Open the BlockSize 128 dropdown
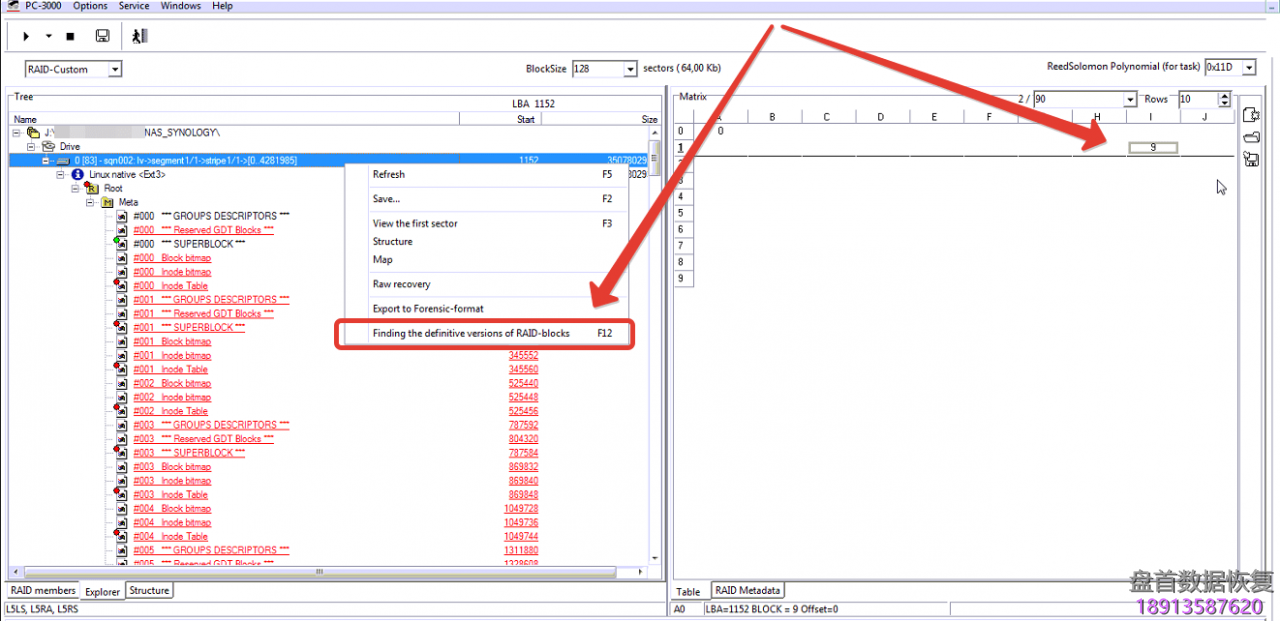 pos(630,69)
